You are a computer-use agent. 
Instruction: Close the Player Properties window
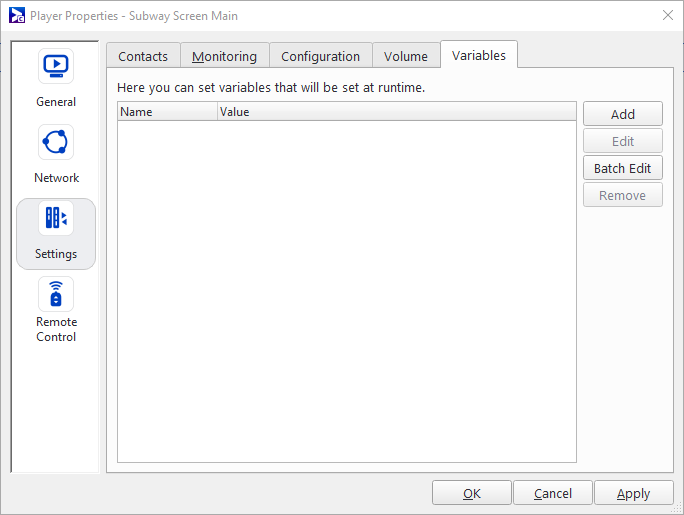click(667, 15)
